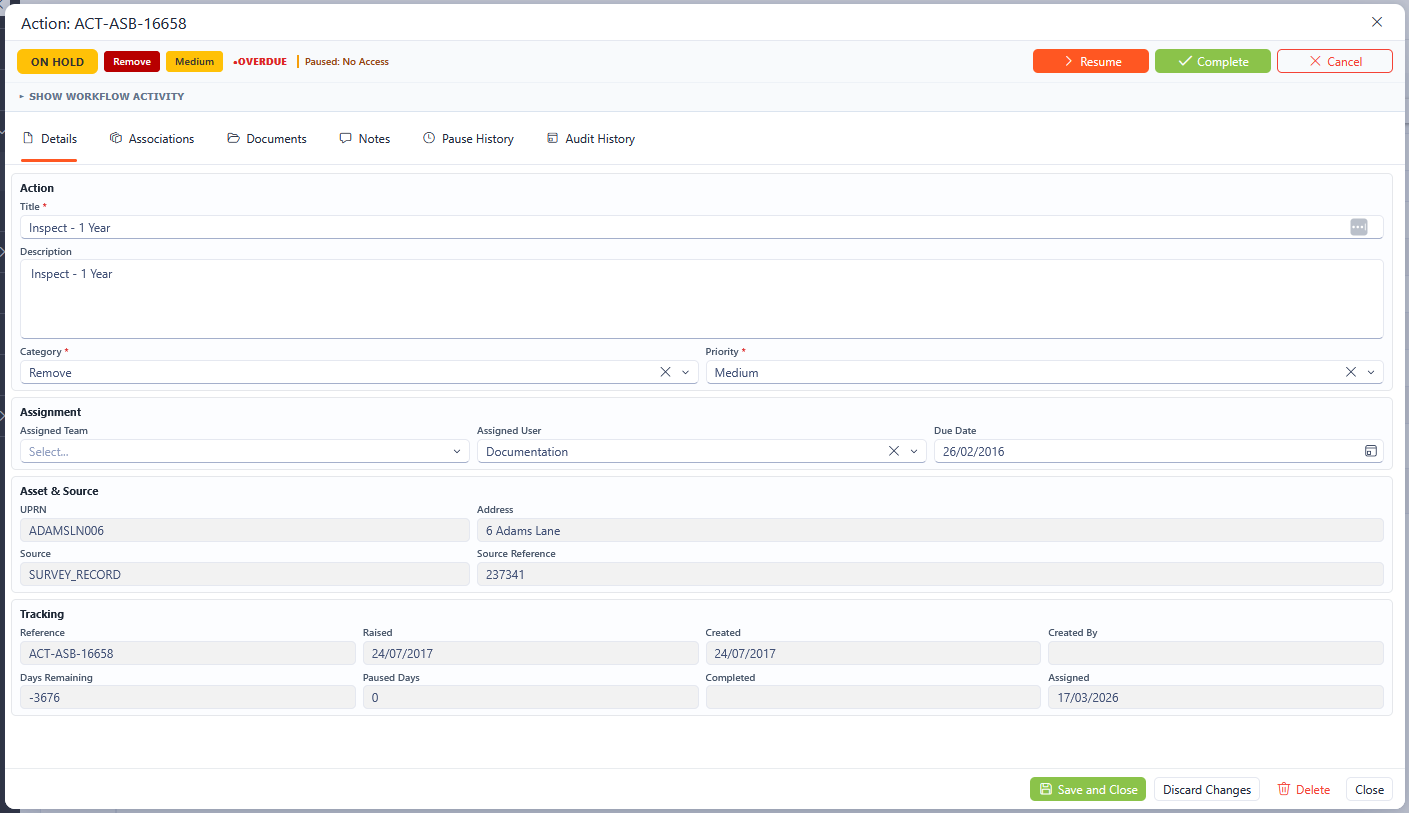1409x813 pixels.
Task: Click the trash Delete button
Action: pyautogui.click(x=1303, y=789)
